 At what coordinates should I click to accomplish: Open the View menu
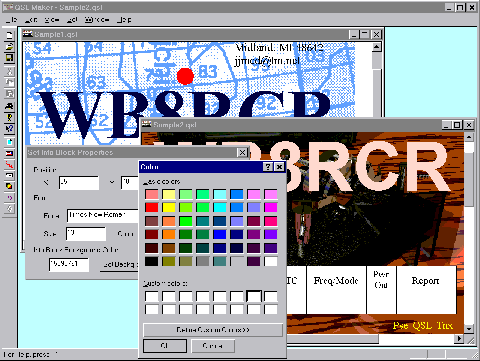(52, 20)
